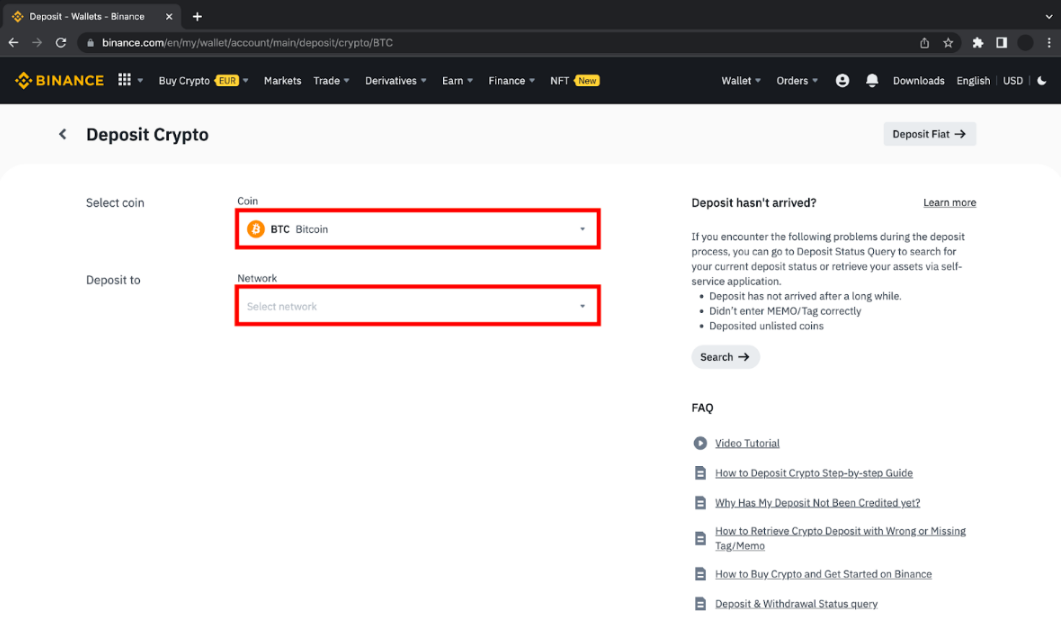The height and width of the screenshot is (617, 1061).
Task: Open the Select network dropdown
Action: 417,306
